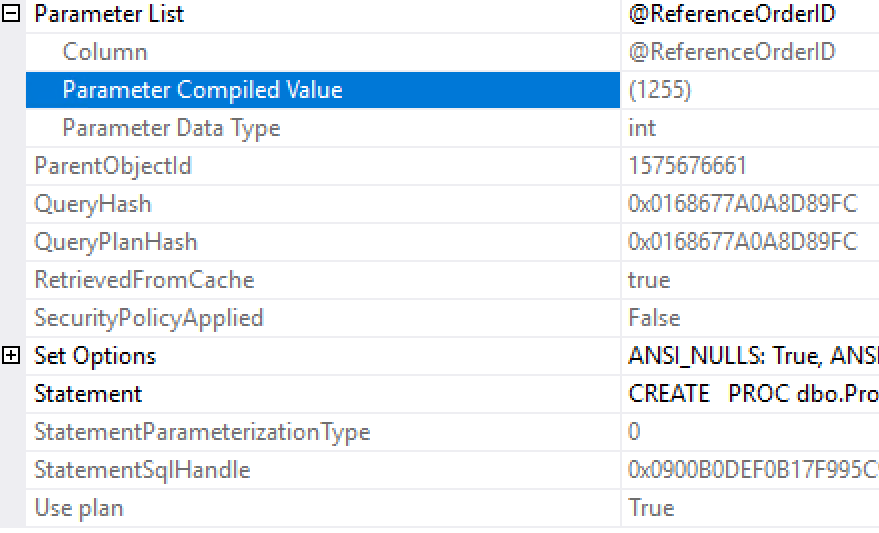Image resolution: width=879 pixels, height=533 pixels.
Task: Click the 1575676661 object id value
Action: pos(687,166)
